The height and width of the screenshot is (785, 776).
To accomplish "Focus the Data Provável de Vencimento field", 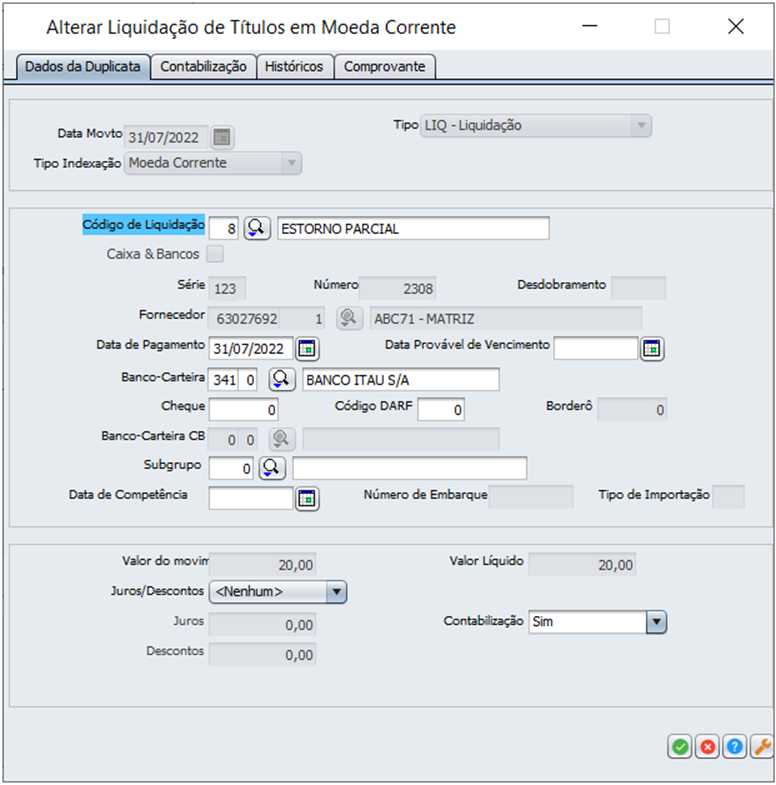I will 595,348.
